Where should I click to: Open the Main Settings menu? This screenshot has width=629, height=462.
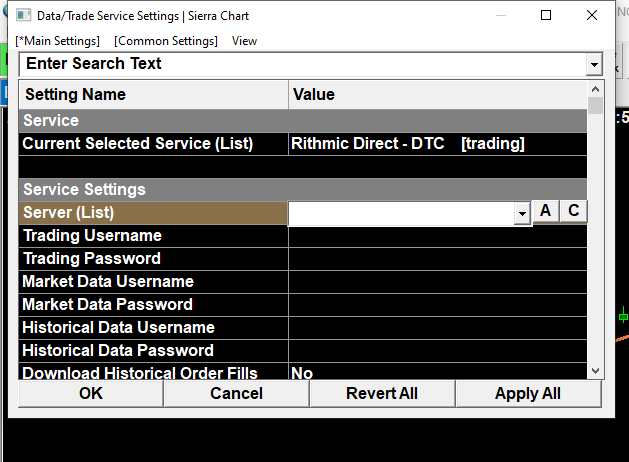tap(58, 41)
